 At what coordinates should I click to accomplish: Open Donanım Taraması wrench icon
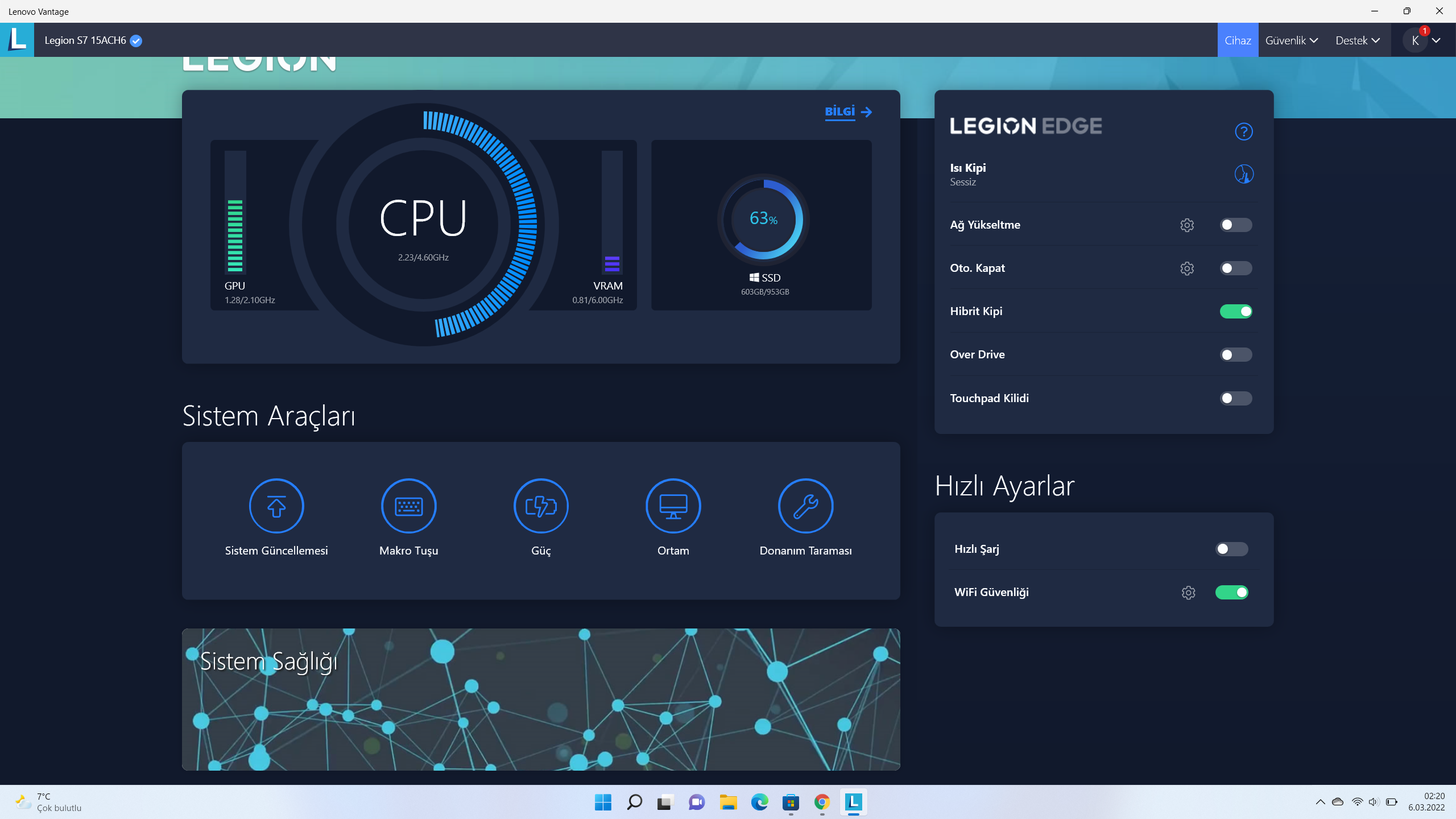pyautogui.click(x=805, y=506)
